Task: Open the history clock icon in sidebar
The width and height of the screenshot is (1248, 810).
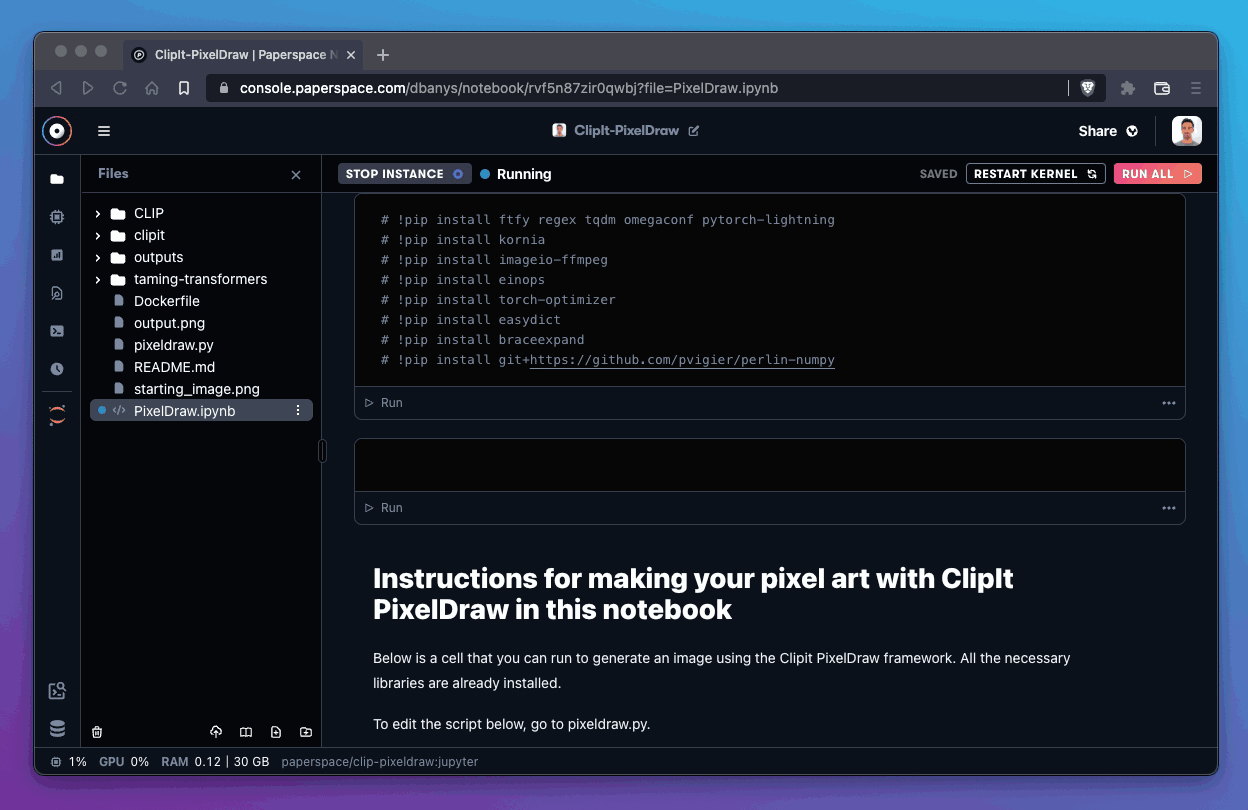Action: click(57, 369)
